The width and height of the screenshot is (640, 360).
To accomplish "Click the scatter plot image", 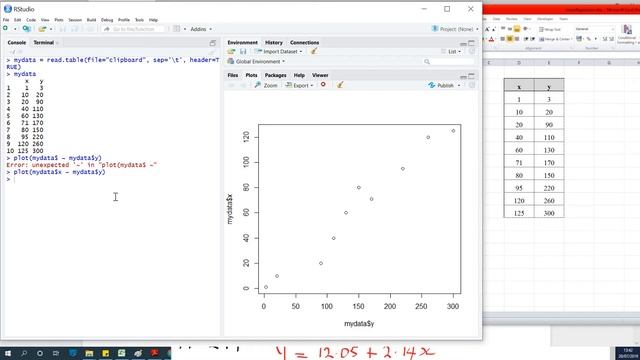I will click(351, 213).
